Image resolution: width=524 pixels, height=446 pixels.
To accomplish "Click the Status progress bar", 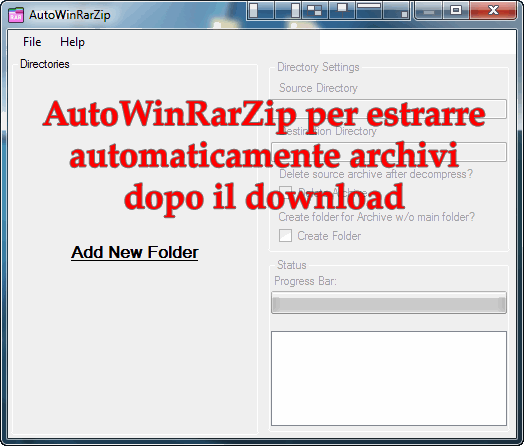I will (389, 303).
